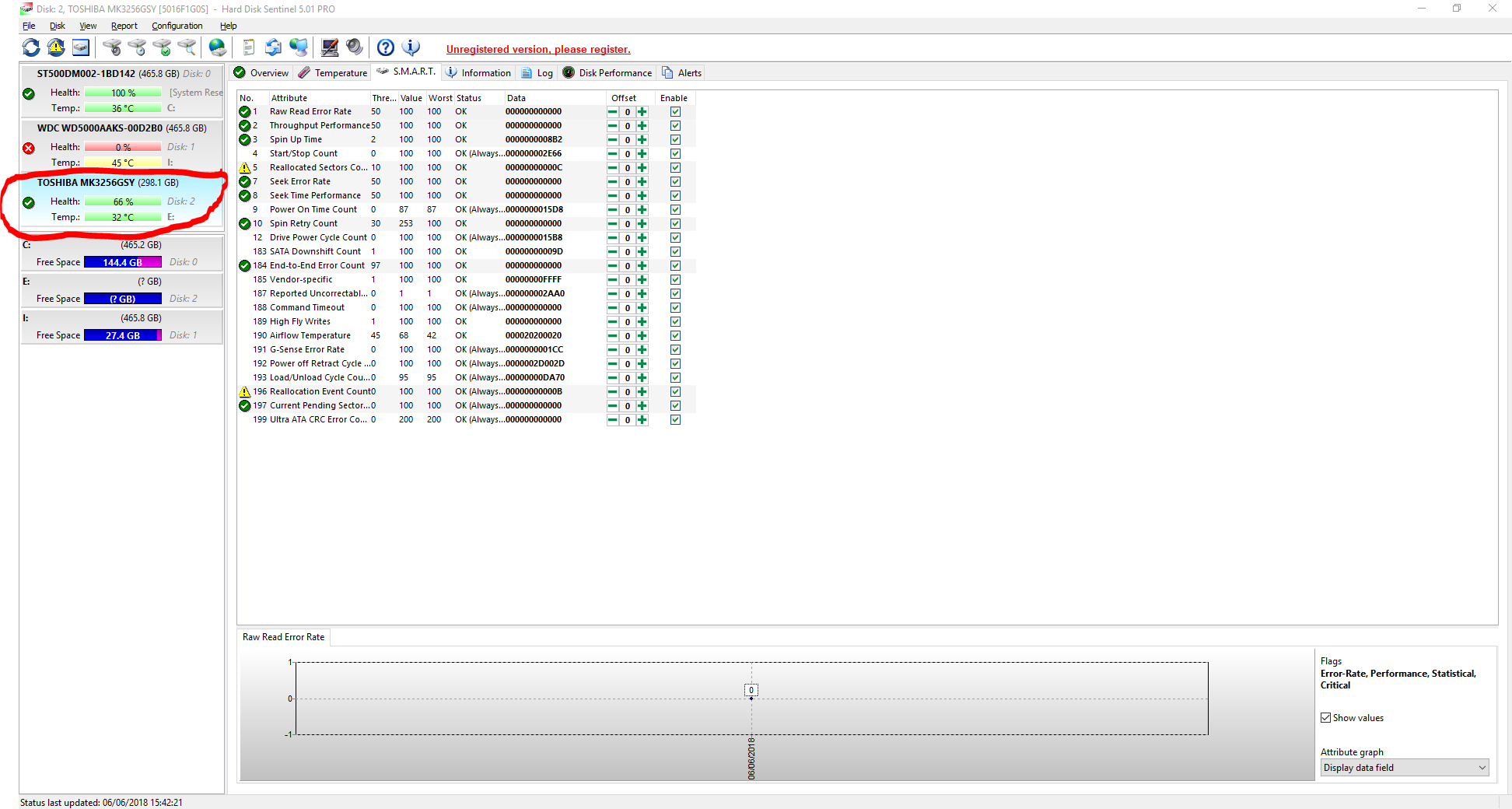
Task: Uncheck Enable box for Raw Read Error Rate
Action: [675, 112]
